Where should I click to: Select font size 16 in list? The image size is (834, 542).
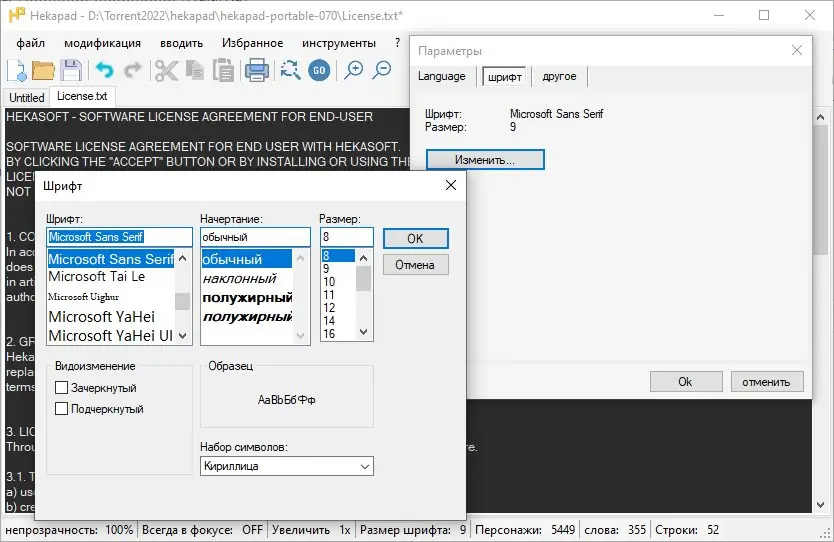point(338,333)
